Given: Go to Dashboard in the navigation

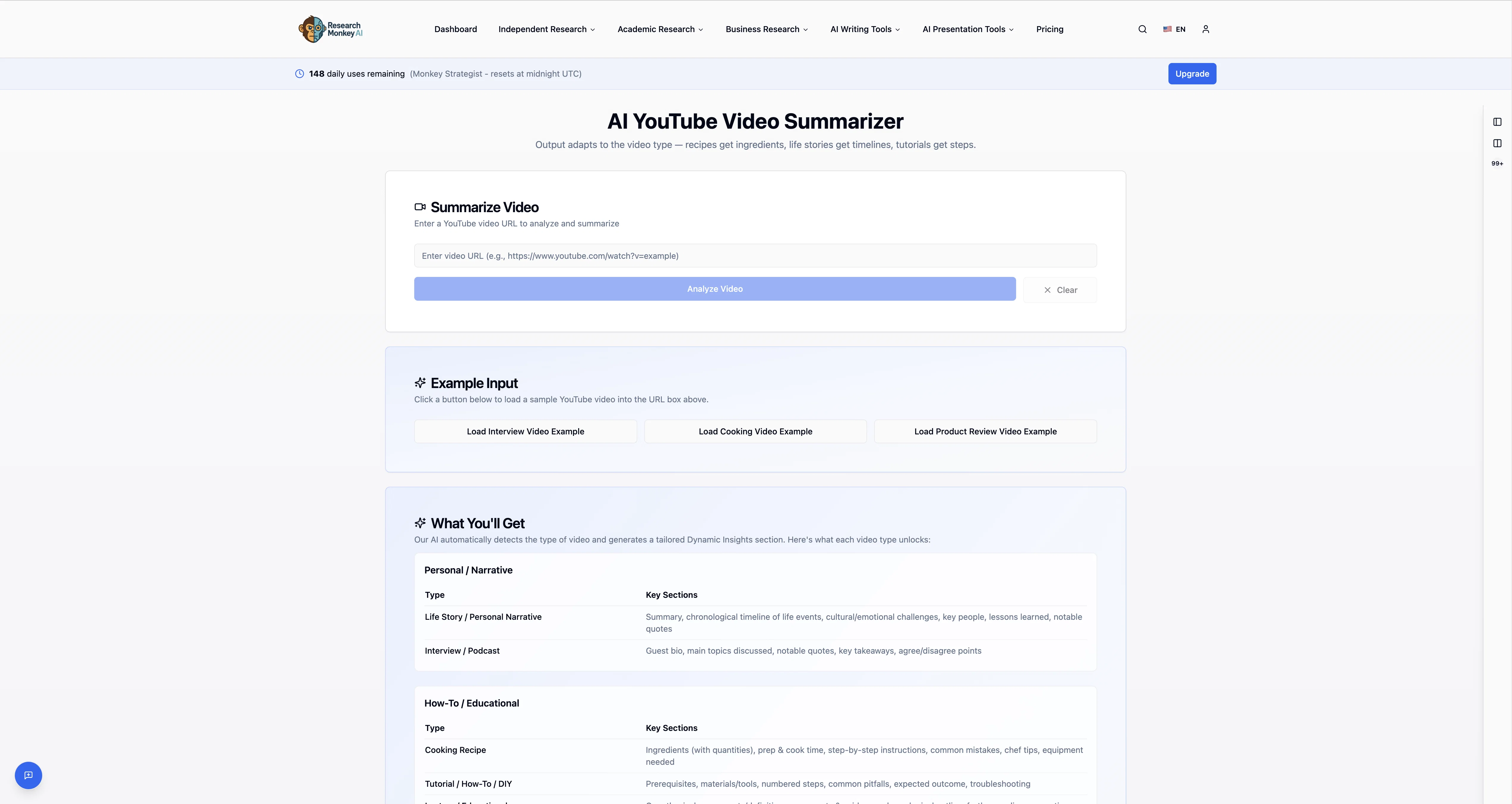Looking at the screenshot, I should 456,29.
